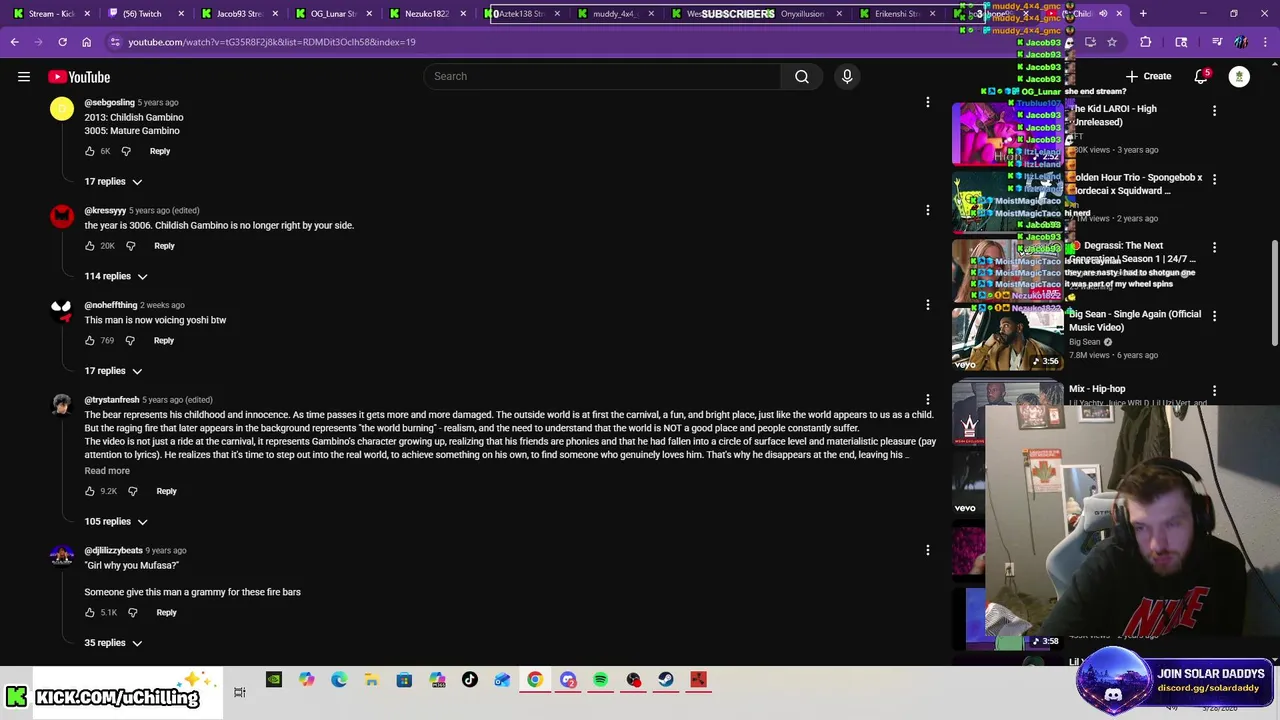Open action menu for @sebgosling comment
Screen dimensions: 1280x720
[x=927, y=103]
